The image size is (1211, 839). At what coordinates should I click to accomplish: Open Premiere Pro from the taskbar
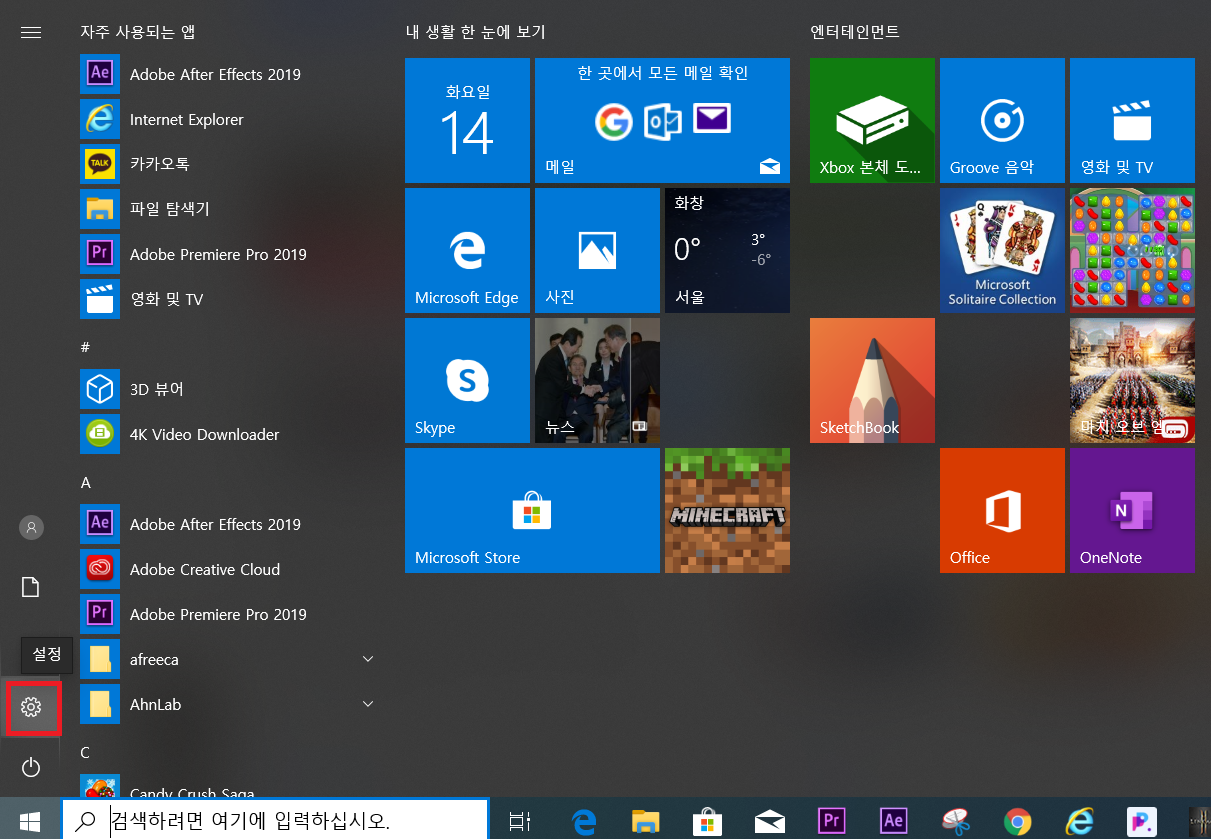click(832, 821)
